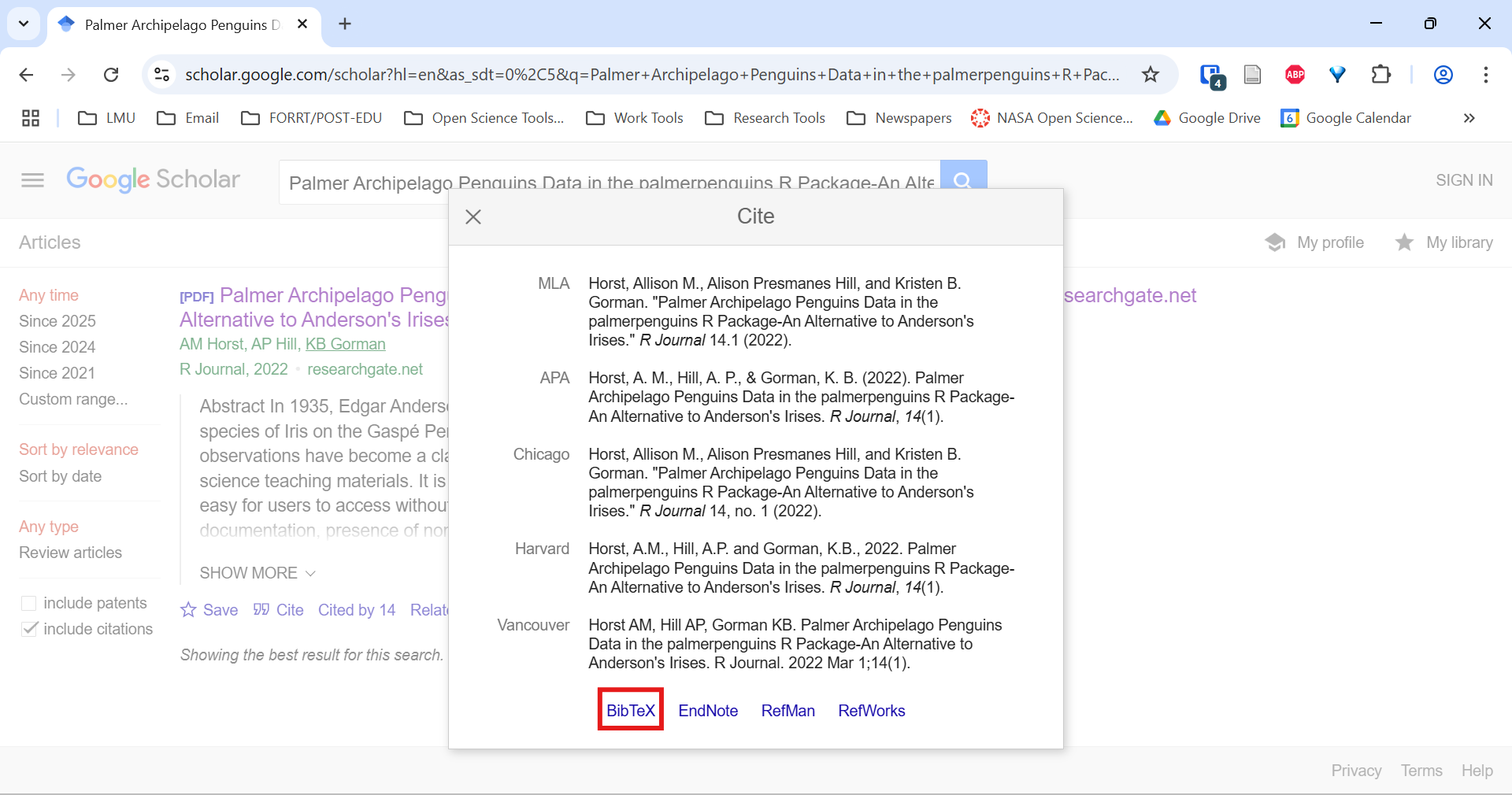Open the EndNote citation export link

click(708, 711)
